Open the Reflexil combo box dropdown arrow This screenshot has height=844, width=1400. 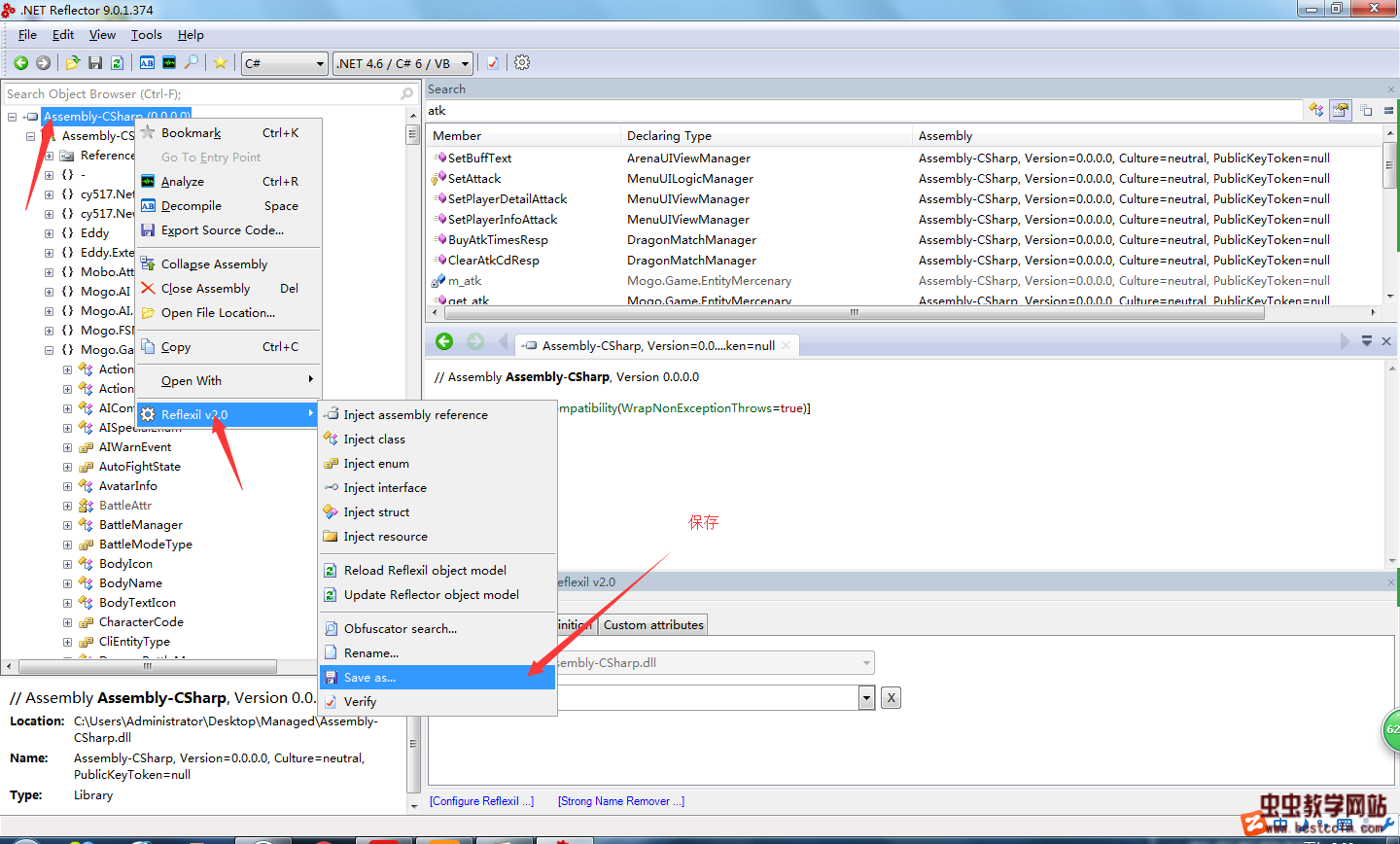pyautogui.click(x=867, y=697)
